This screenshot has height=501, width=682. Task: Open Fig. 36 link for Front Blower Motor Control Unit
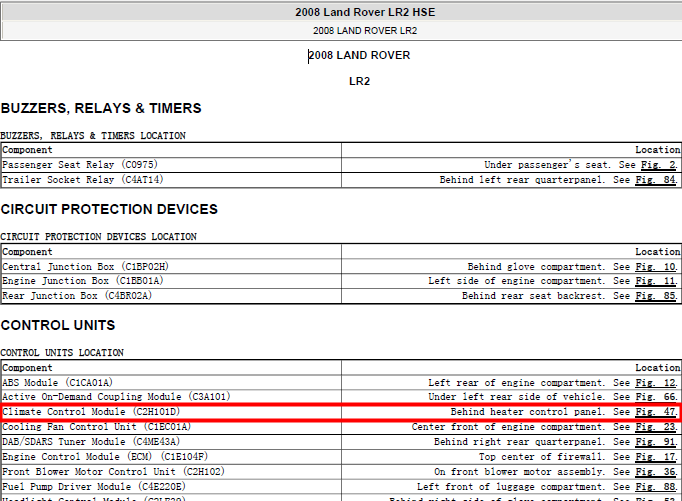click(656, 472)
